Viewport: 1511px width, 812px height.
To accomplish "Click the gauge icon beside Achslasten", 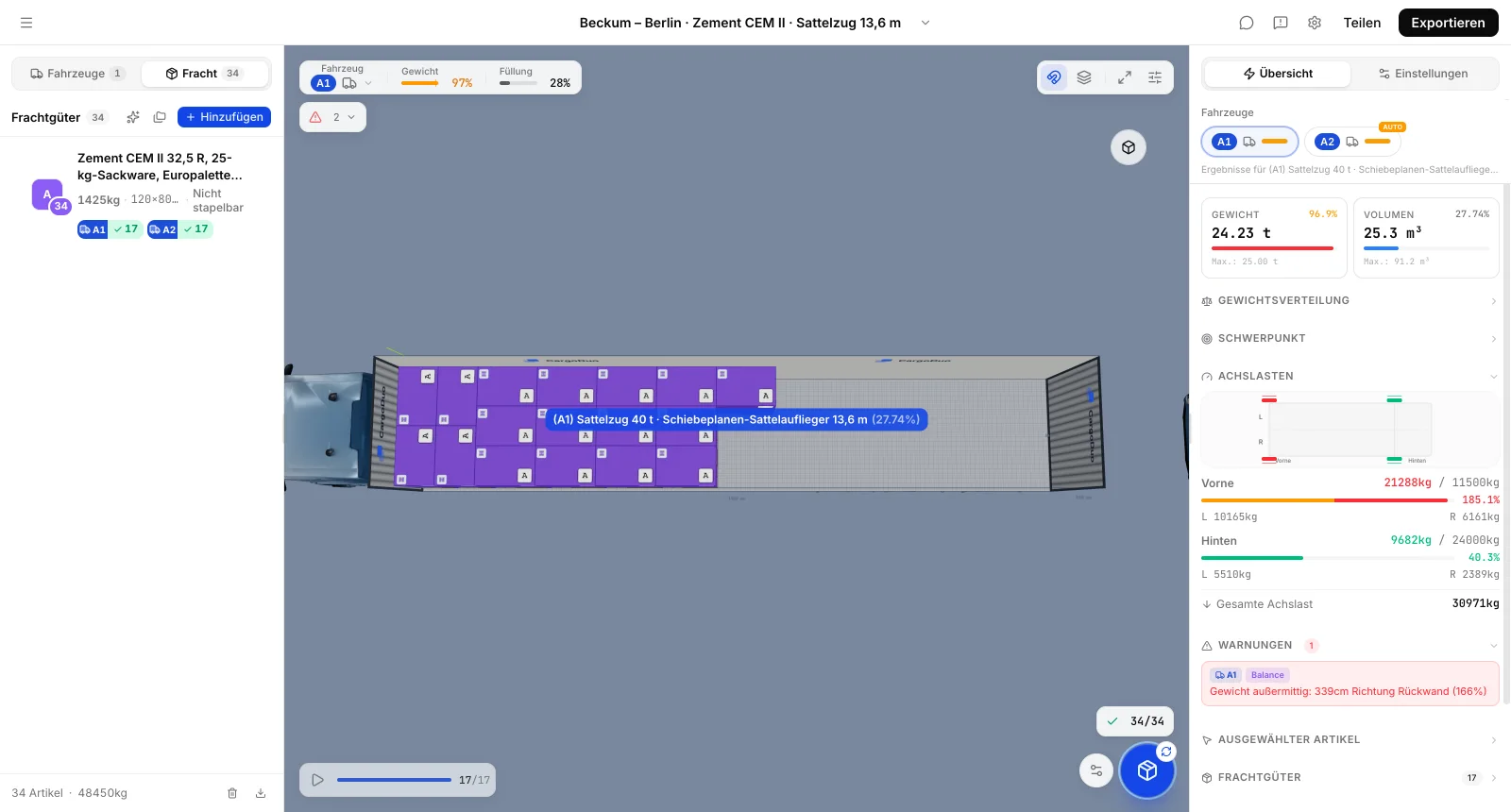I will (x=1207, y=377).
